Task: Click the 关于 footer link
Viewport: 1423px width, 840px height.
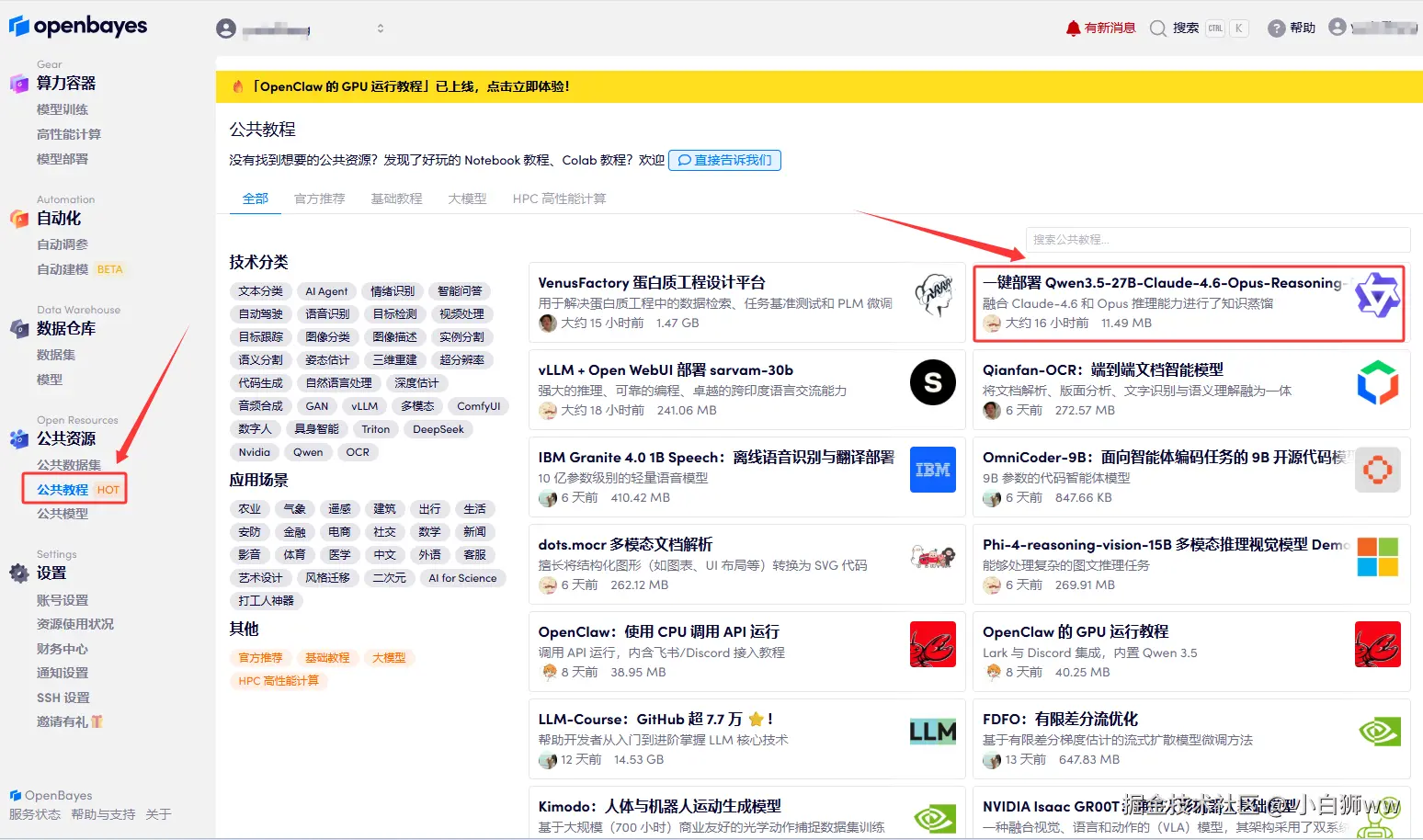Action: pyautogui.click(x=158, y=815)
